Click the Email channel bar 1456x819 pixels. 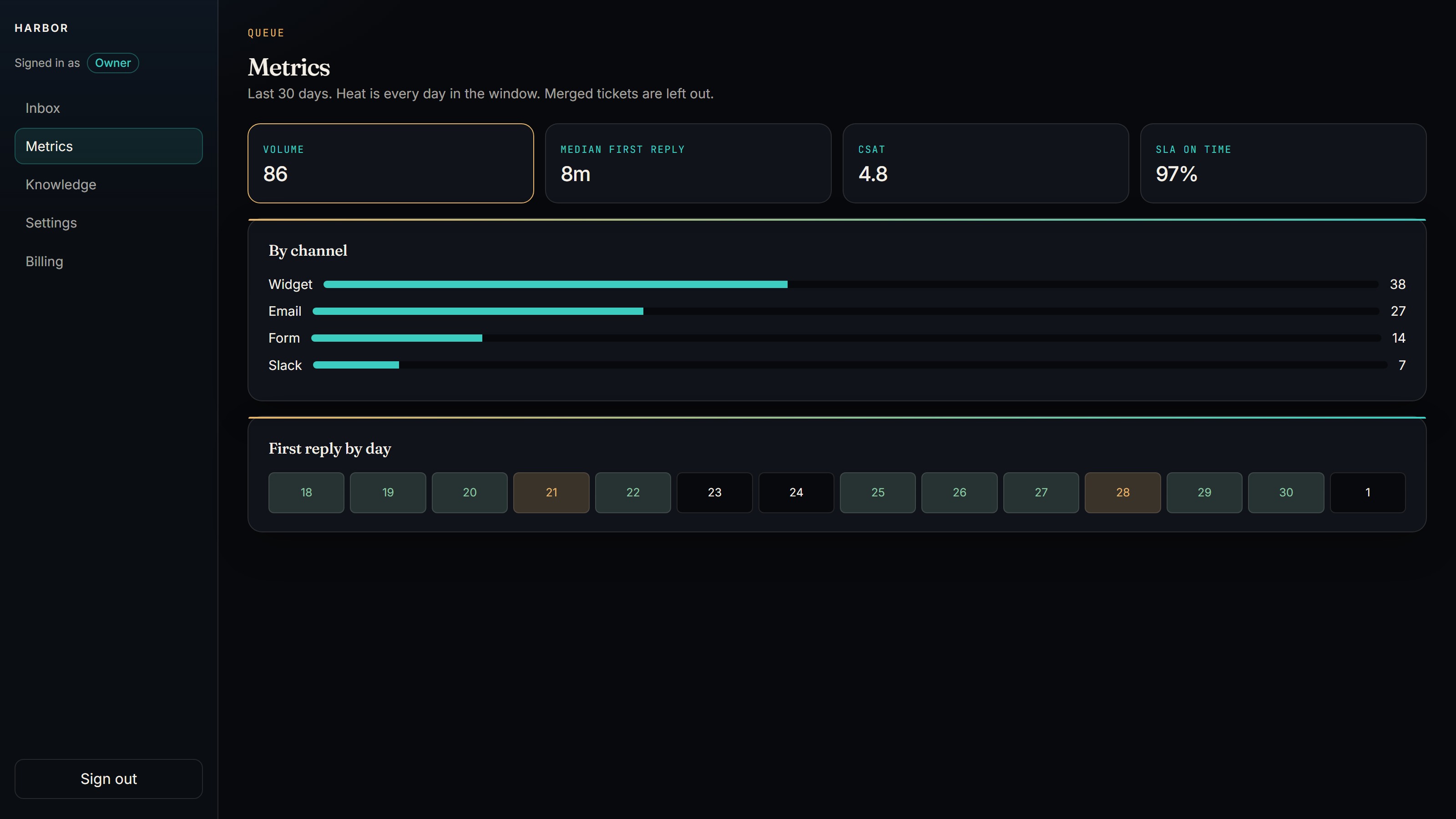(845, 311)
